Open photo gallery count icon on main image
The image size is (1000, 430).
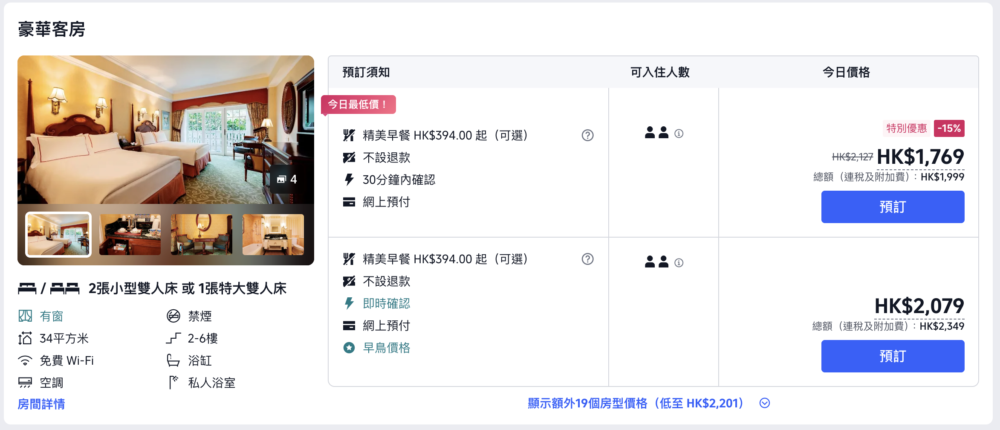click(x=284, y=179)
